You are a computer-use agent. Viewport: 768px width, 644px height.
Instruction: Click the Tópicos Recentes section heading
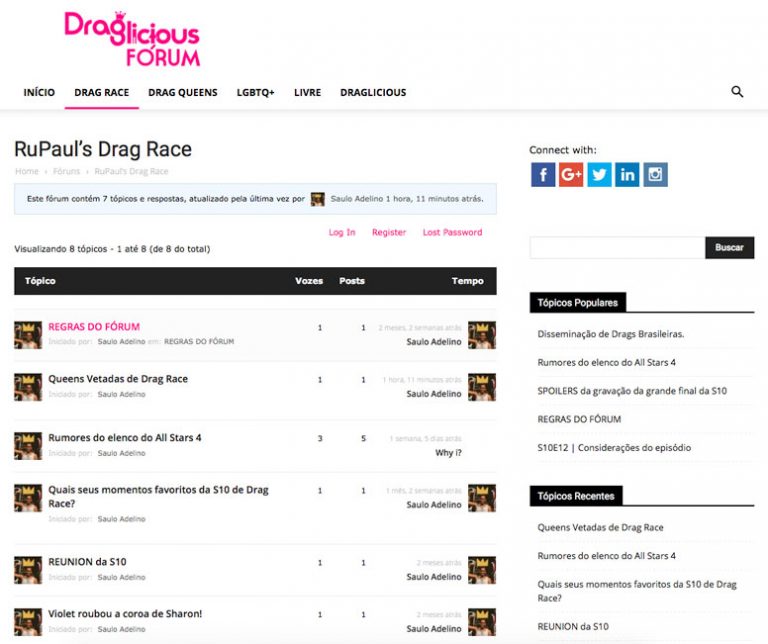click(576, 496)
